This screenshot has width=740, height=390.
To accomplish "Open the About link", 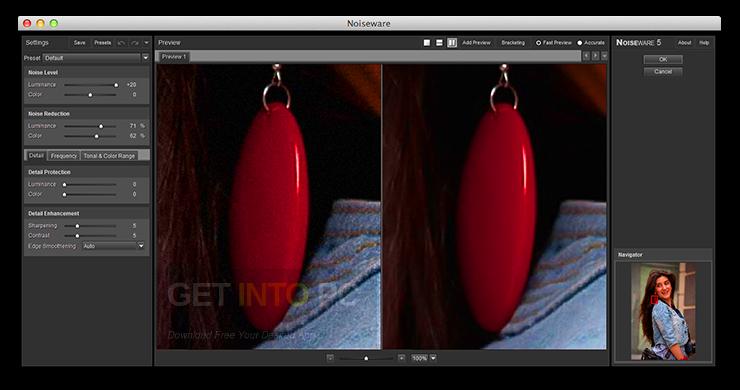I will tap(684, 43).
